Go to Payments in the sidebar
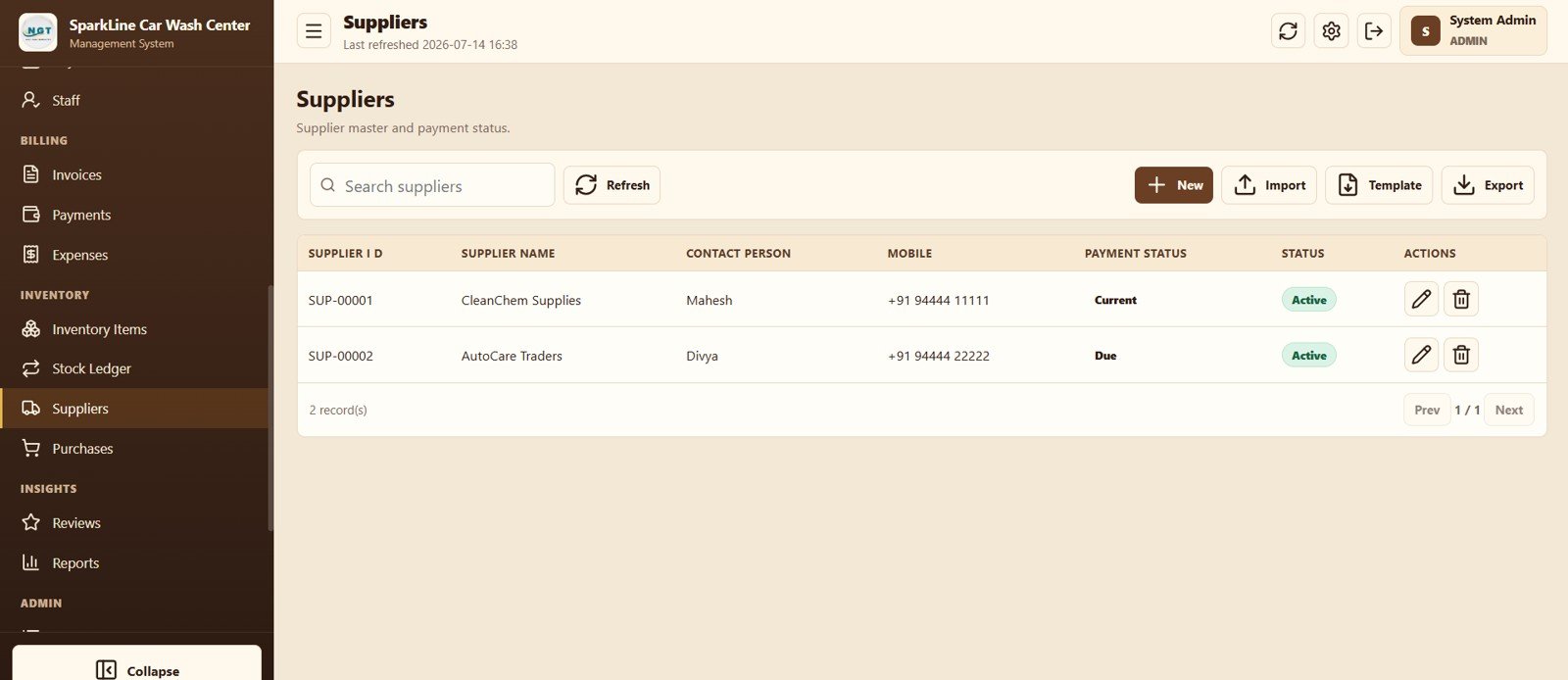 pyautogui.click(x=135, y=215)
